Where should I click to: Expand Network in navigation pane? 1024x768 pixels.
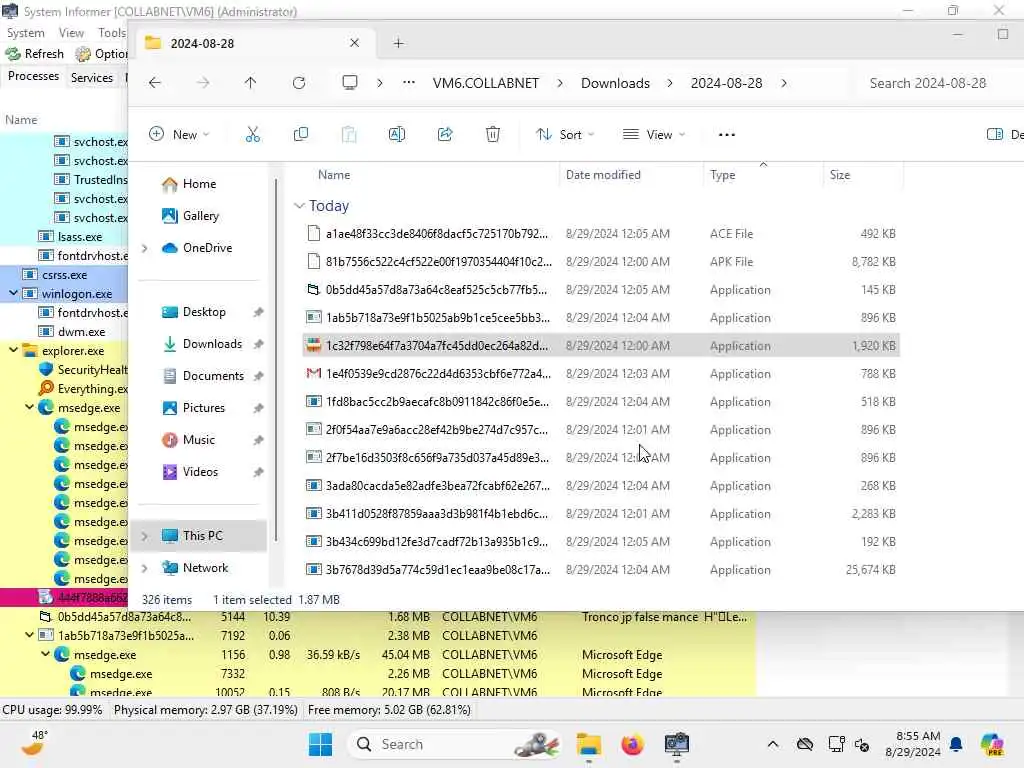[145, 568]
